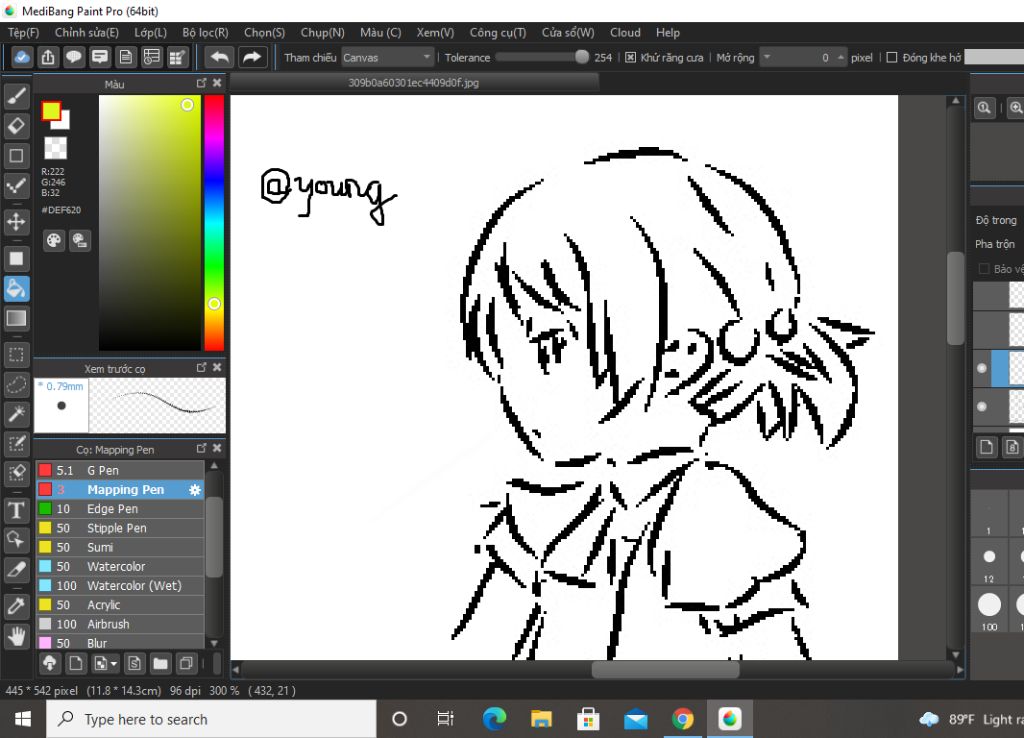Switch to the 309b0a60301ec4409d0f.jpg tab

pyautogui.click(x=413, y=83)
